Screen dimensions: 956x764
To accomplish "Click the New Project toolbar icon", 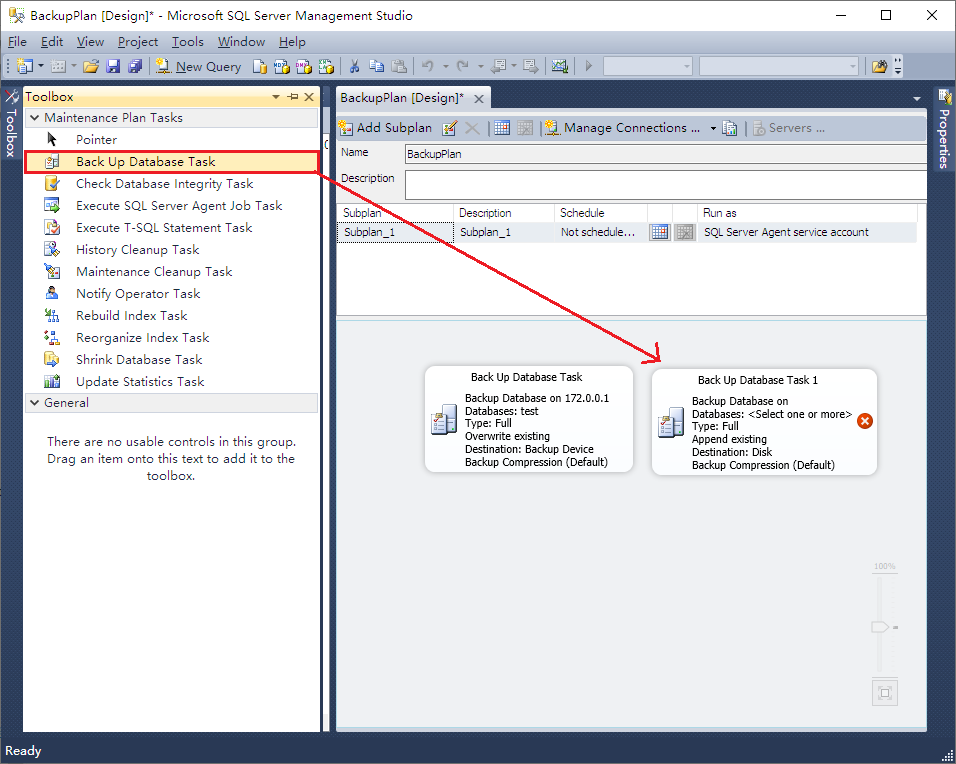I will click(x=25, y=66).
